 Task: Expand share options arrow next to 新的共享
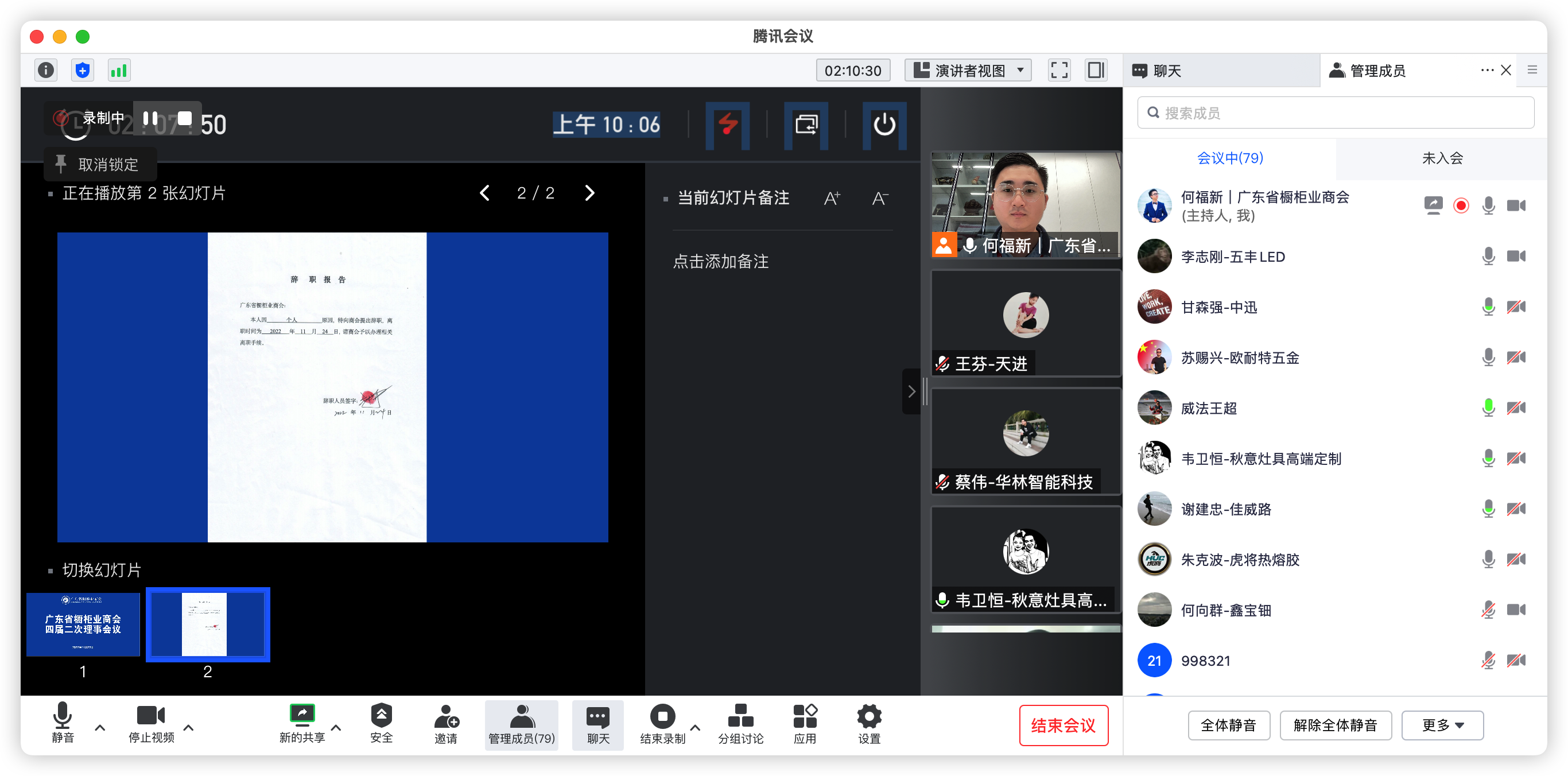336,728
